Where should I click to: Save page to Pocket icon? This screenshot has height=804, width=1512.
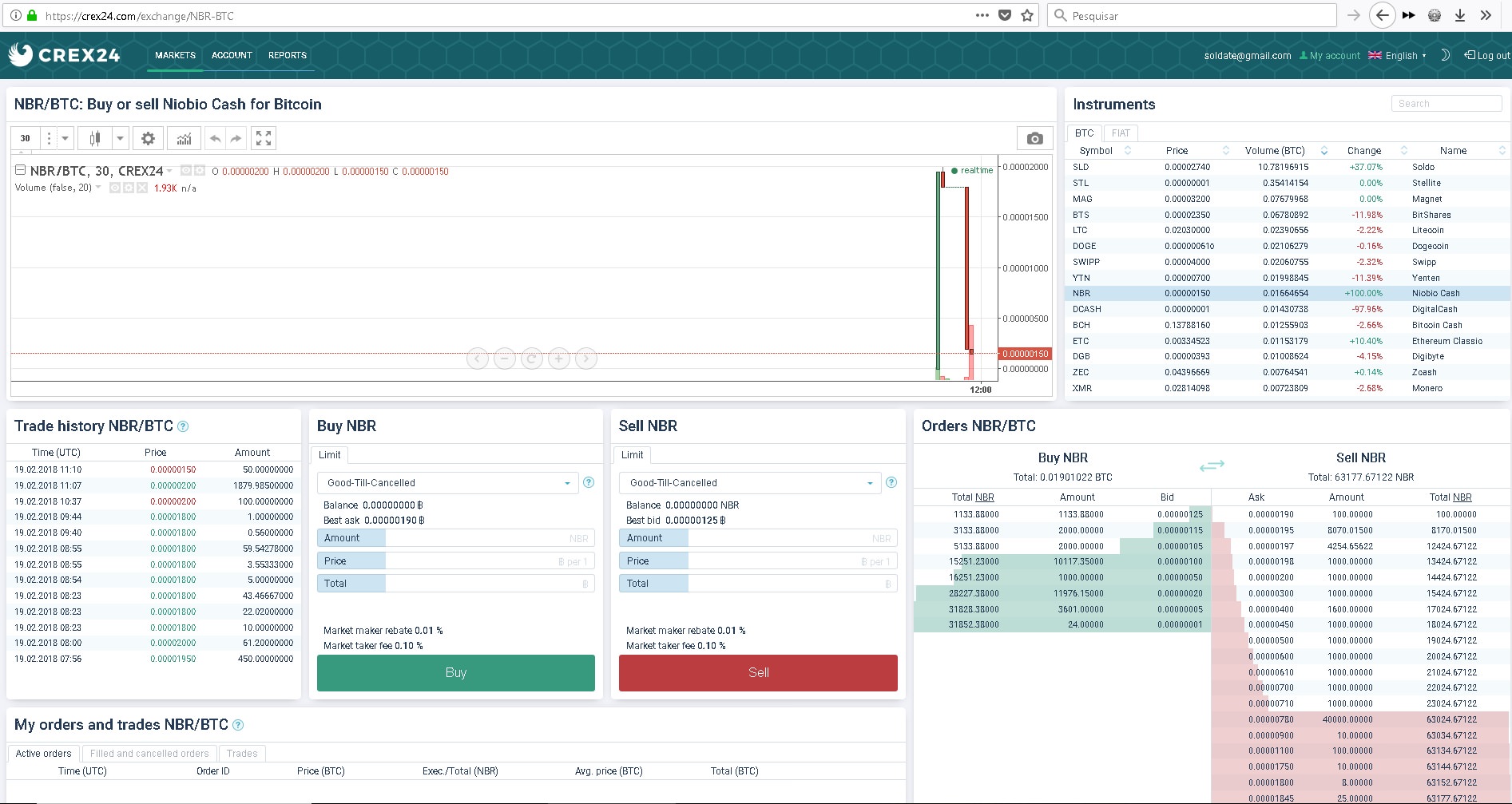click(1005, 15)
